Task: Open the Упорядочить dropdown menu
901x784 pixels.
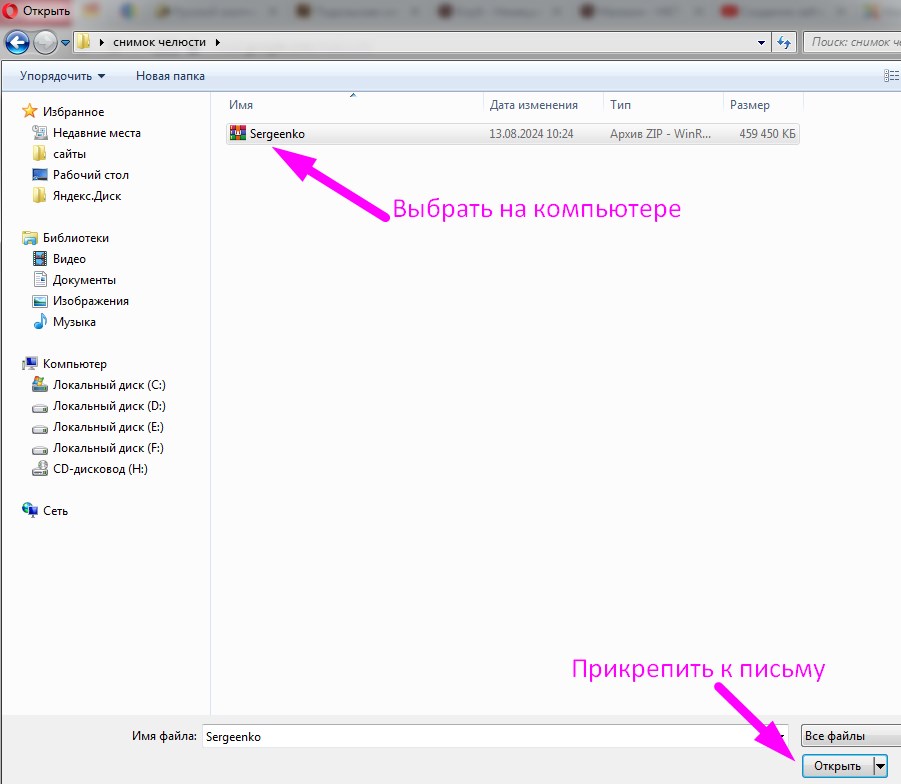Action: (62, 76)
